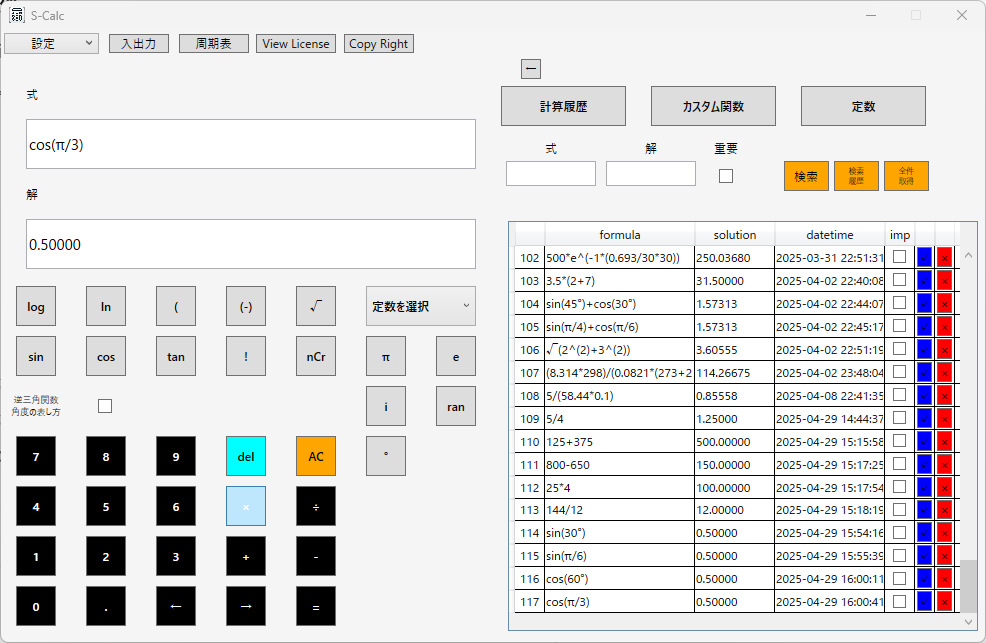This screenshot has height=643, width=986.
Task: Click the square root key
Action: click(316, 306)
